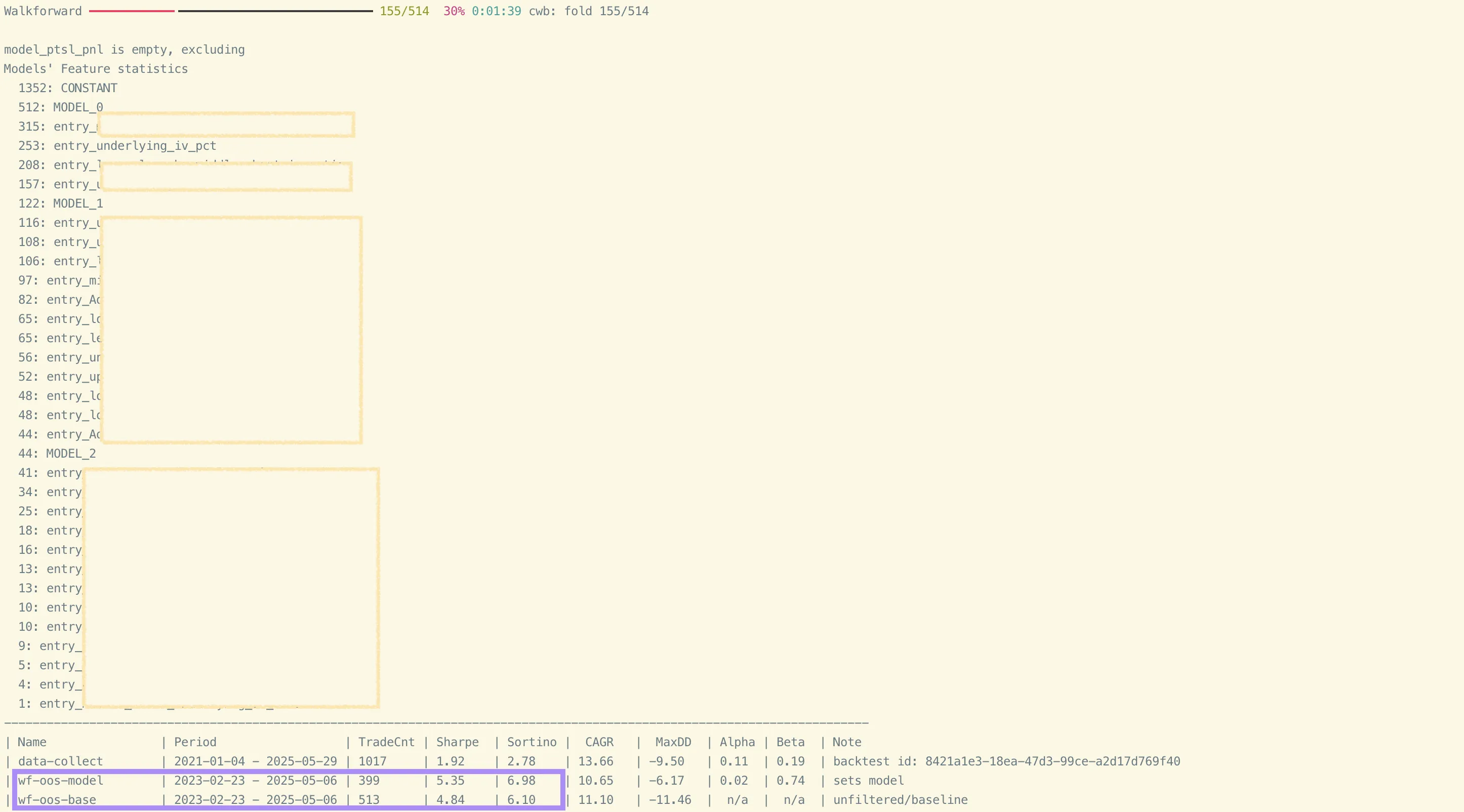Select the Models' Feature statistics heading
1464x812 pixels.
click(95, 68)
